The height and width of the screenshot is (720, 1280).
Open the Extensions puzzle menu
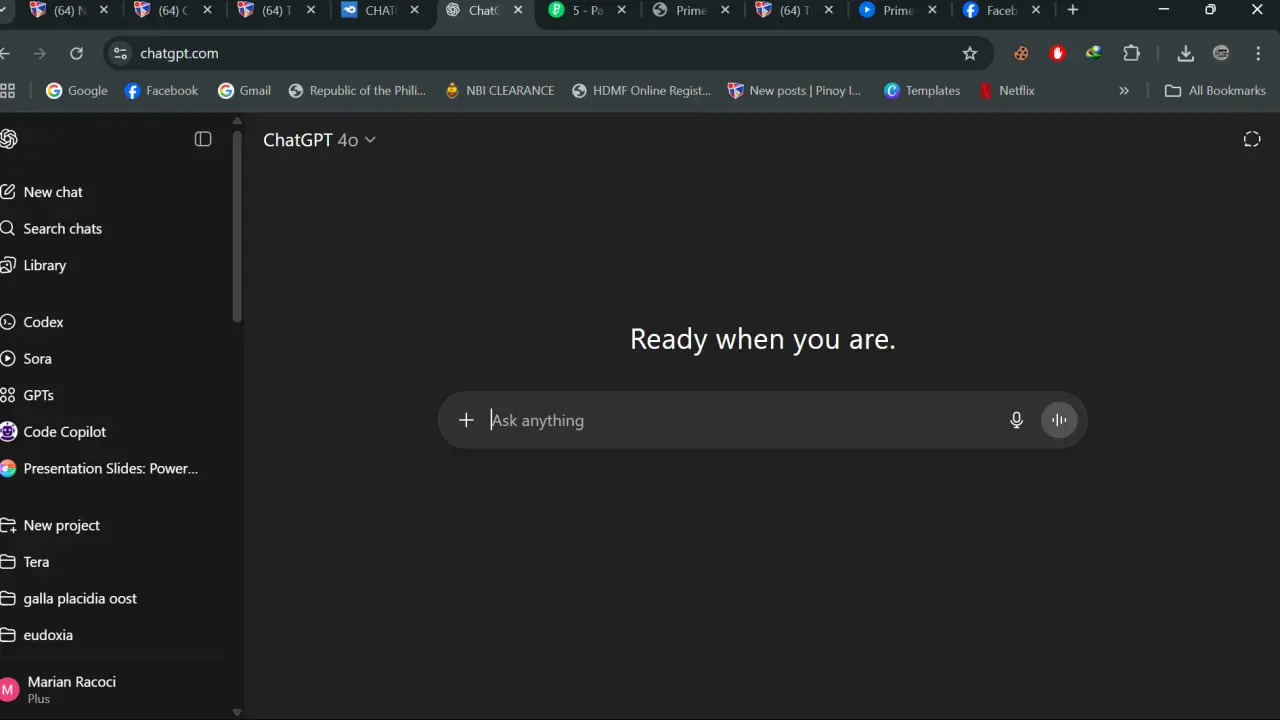1131,53
